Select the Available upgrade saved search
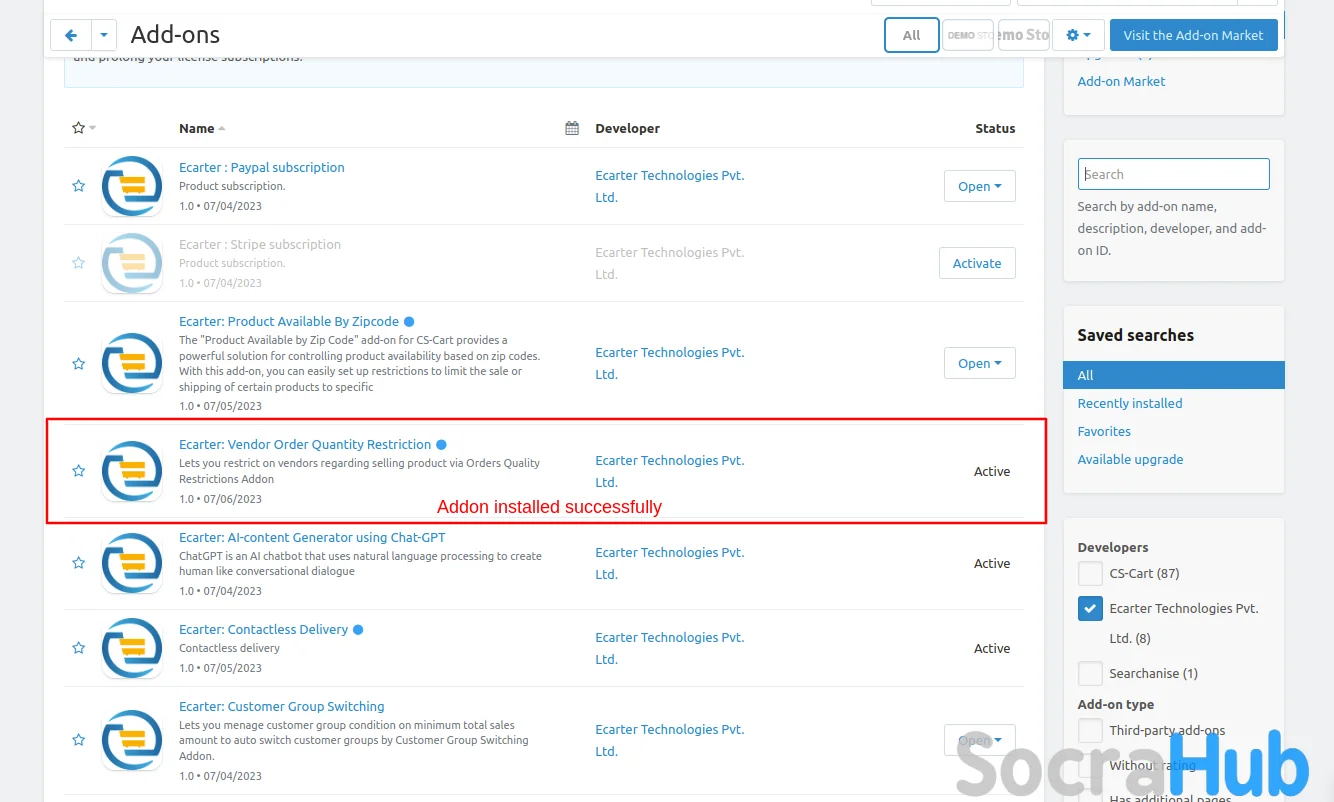 [x=1130, y=459]
